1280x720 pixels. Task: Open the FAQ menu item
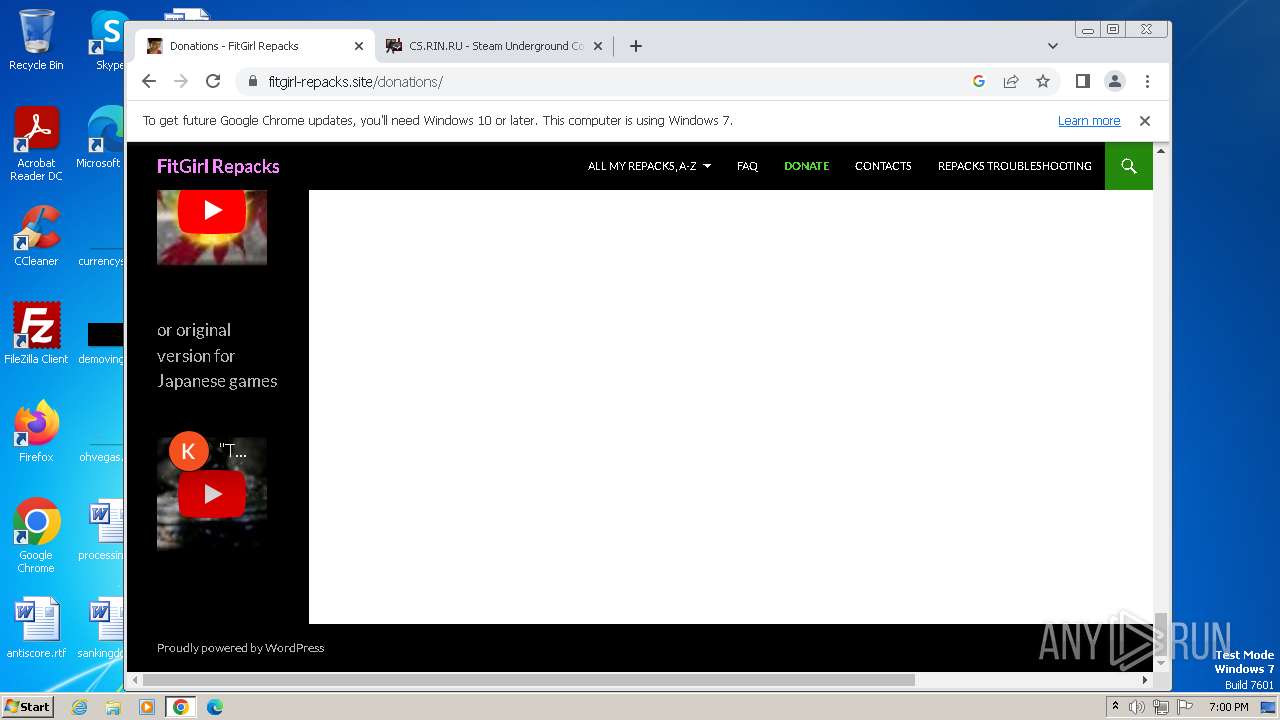747,166
